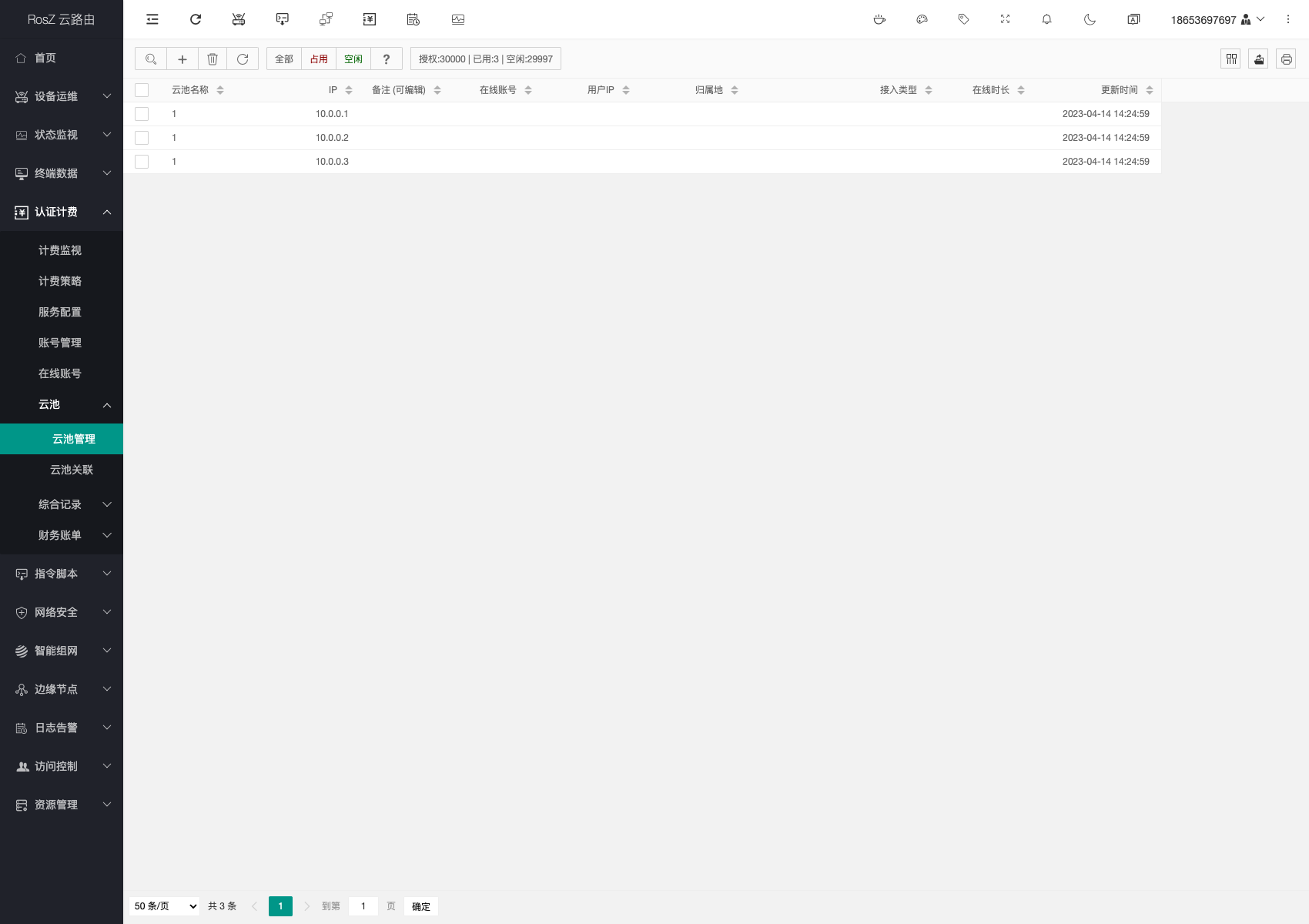Screen dimensions: 1309x924
Task: Check the box for IP 10.0.0.1 row
Action: click(x=142, y=114)
